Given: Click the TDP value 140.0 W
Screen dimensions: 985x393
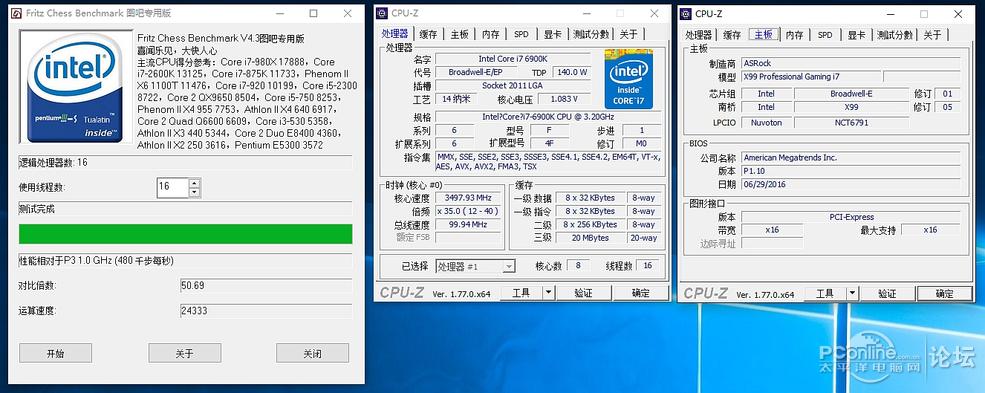Looking at the screenshot, I should point(572,72).
